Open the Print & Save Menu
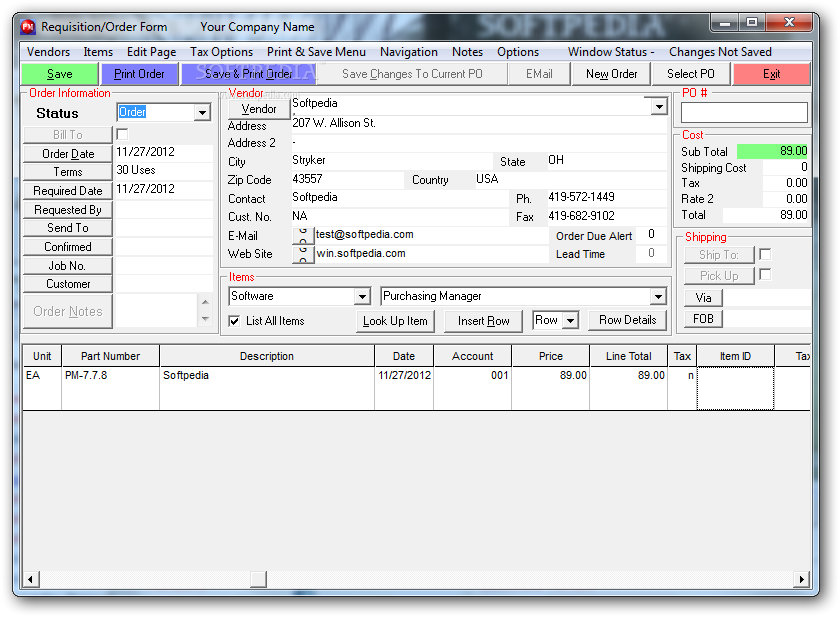The height and width of the screenshot is (617, 840). [316, 52]
